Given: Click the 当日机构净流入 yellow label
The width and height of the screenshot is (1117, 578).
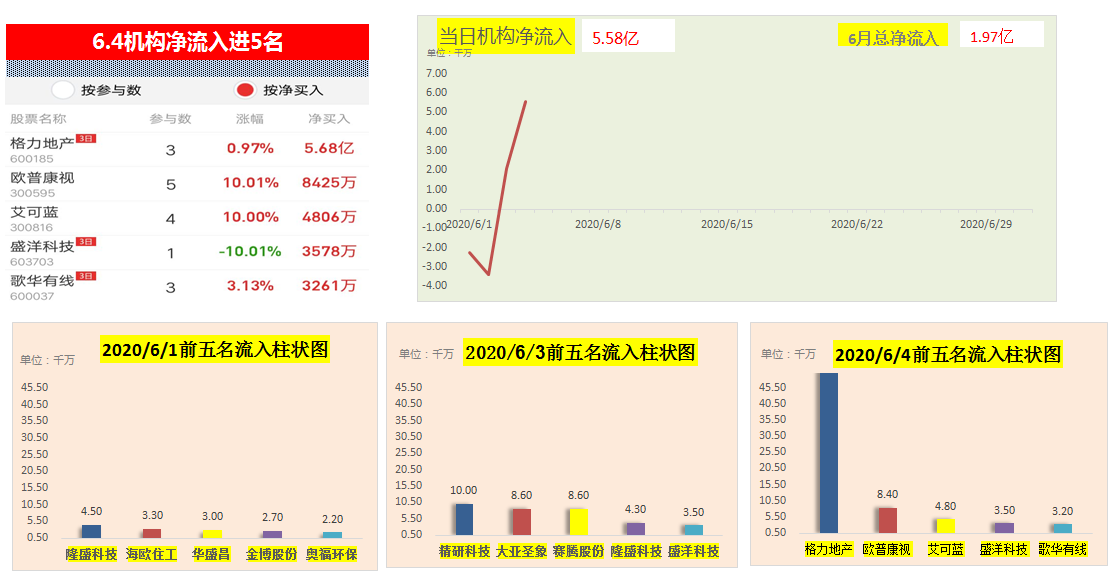Looking at the screenshot, I should 505,36.
